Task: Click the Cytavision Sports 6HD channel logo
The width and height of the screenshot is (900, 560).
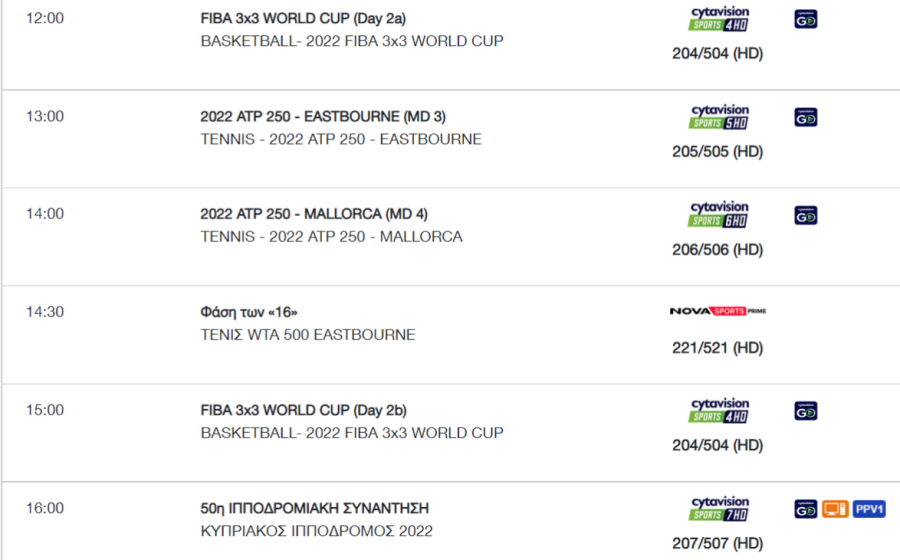Action: pos(719,215)
